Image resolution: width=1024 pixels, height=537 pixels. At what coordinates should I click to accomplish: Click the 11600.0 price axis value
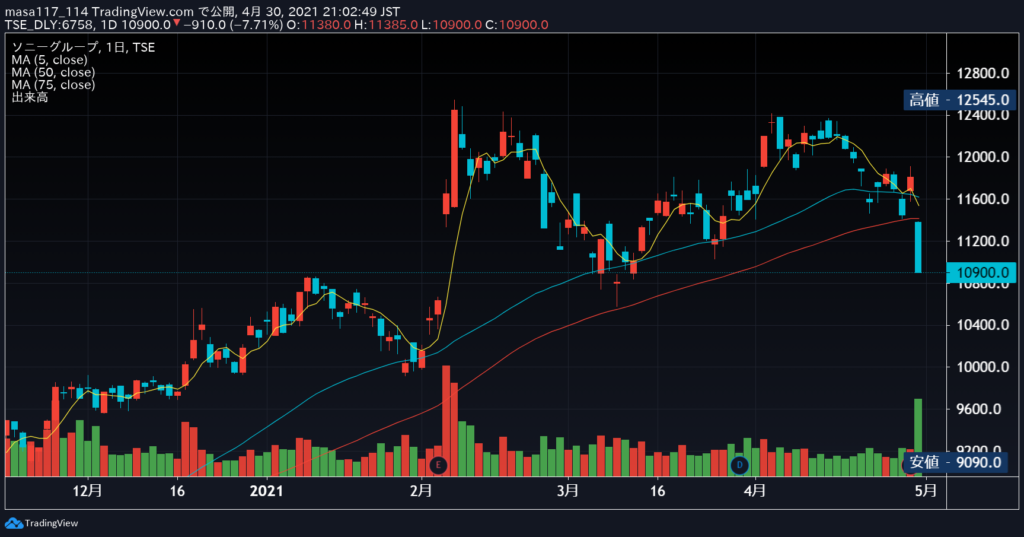[x=983, y=199]
